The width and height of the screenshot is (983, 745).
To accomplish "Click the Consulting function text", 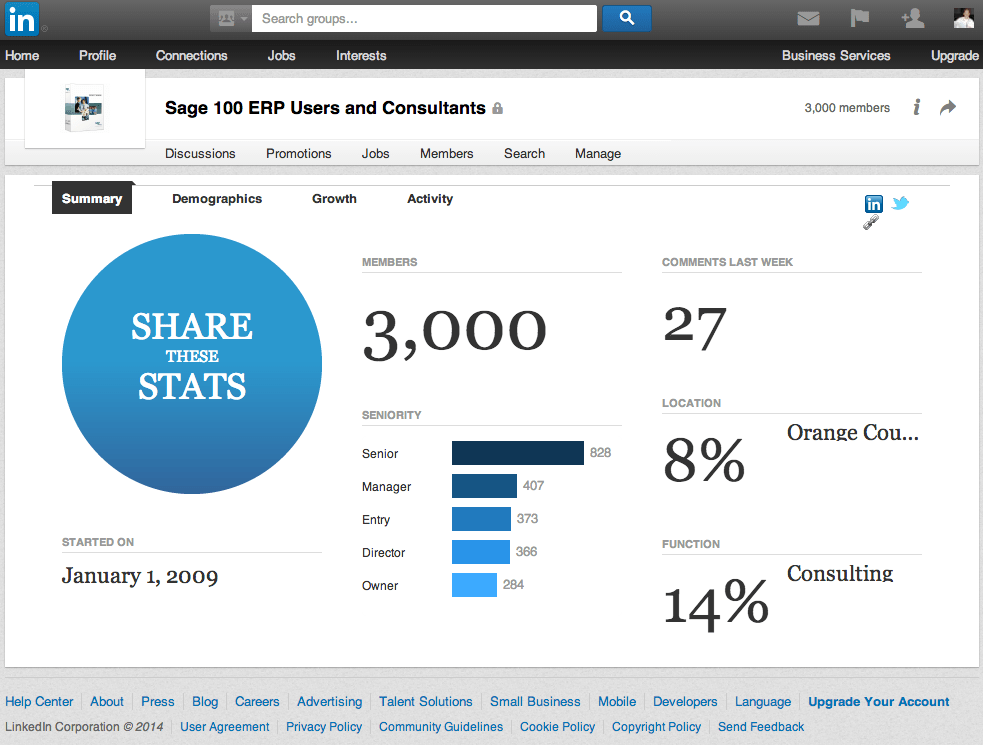I will 840,573.
